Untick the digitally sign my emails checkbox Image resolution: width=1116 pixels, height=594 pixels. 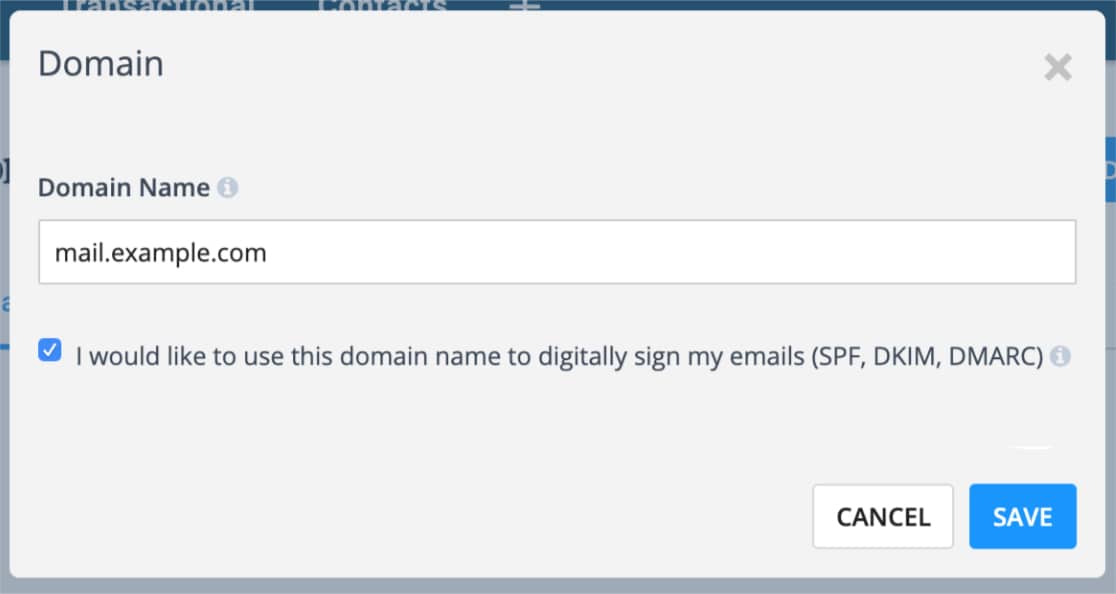point(50,350)
